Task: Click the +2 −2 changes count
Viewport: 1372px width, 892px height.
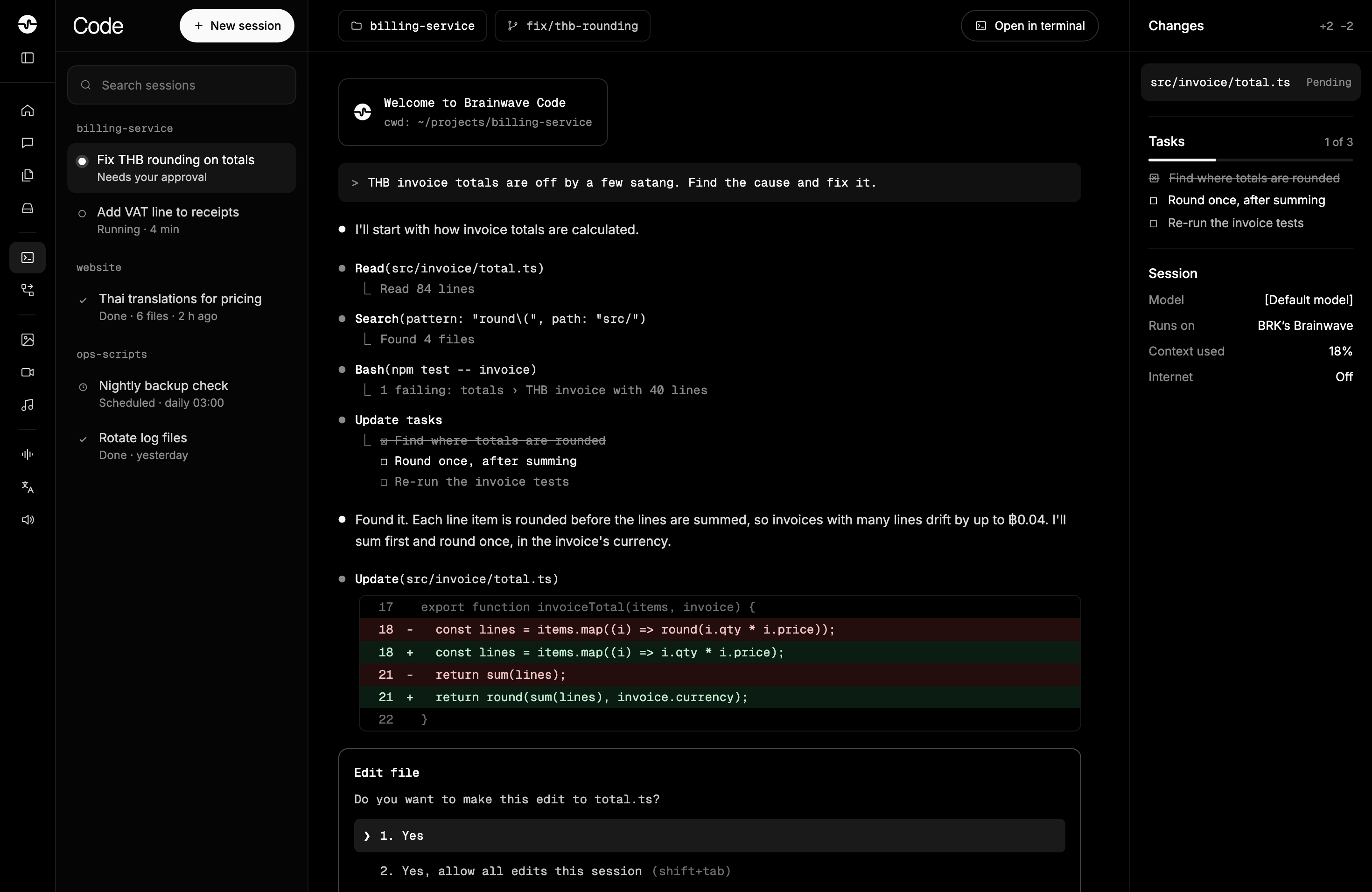Action: point(1336,27)
